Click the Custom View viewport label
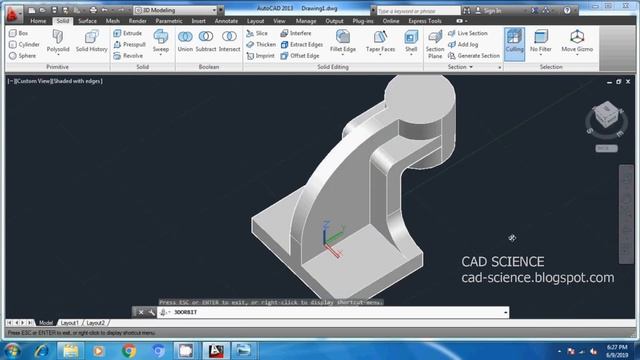This screenshot has width=640, height=360. point(32,81)
